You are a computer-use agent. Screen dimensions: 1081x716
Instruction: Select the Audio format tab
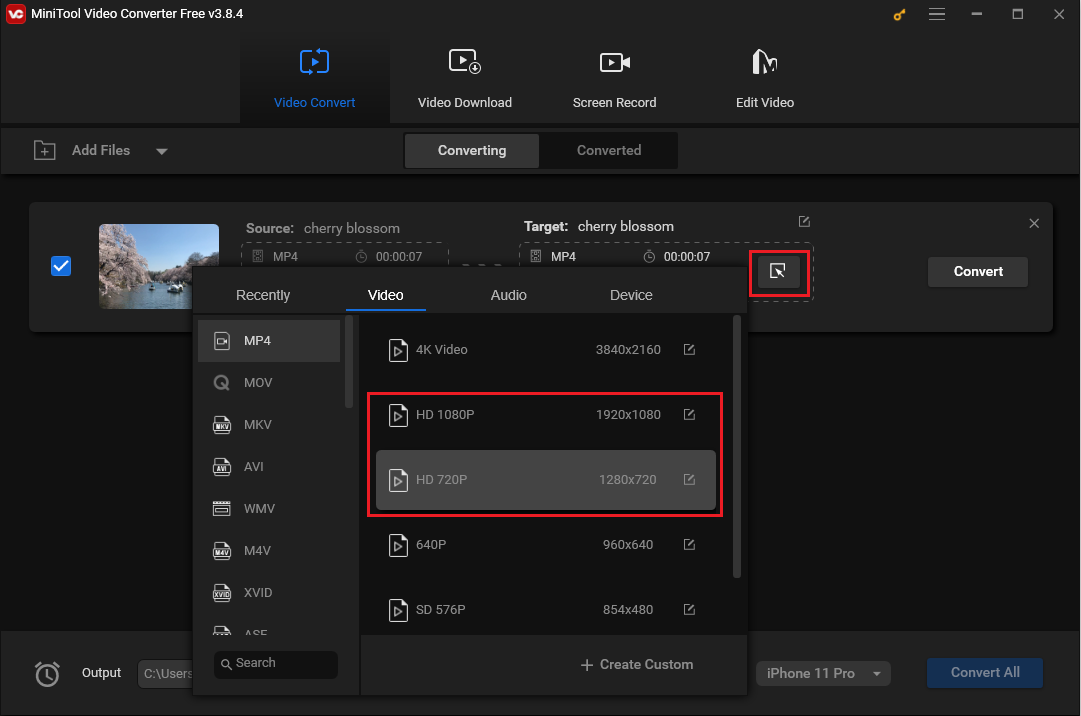[x=508, y=295]
